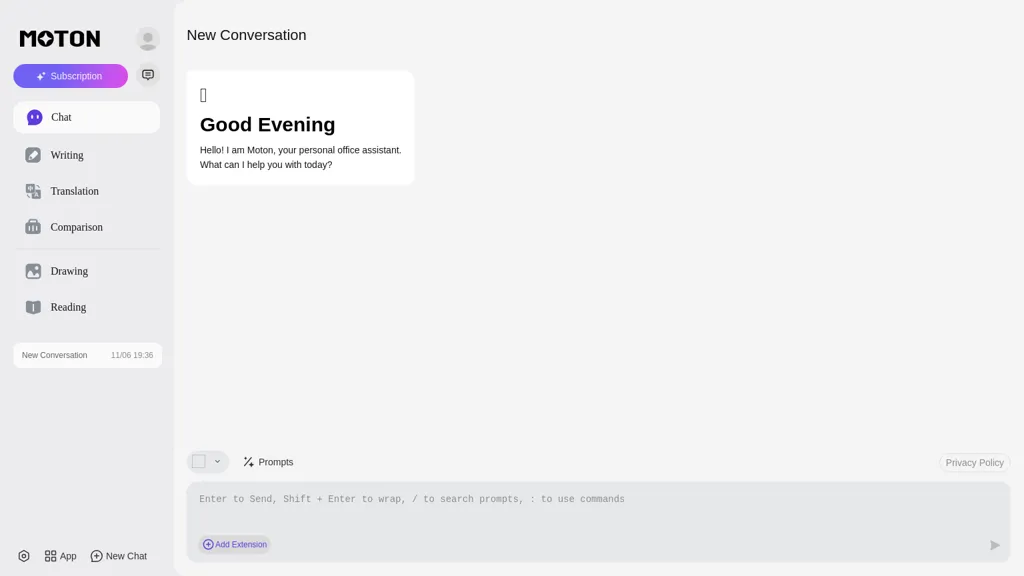1024x576 pixels.
Task: Click the feedback message icon beside Subscription
Action: [x=148, y=75]
